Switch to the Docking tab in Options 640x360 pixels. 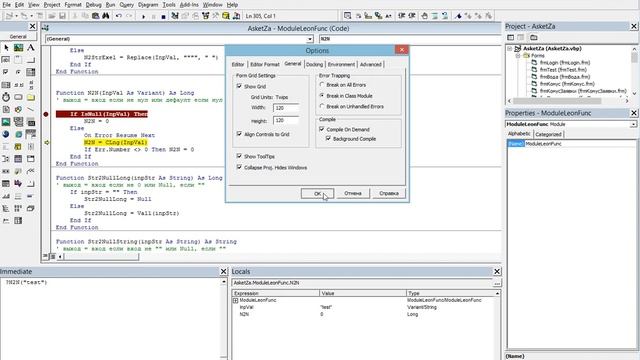pyautogui.click(x=314, y=64)
